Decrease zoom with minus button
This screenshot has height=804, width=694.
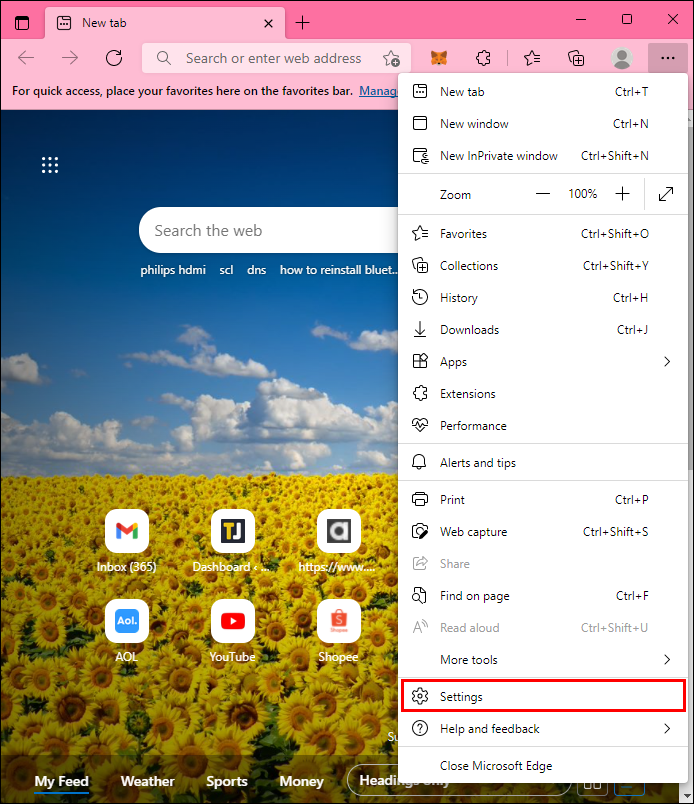click(x=543, y=194)
